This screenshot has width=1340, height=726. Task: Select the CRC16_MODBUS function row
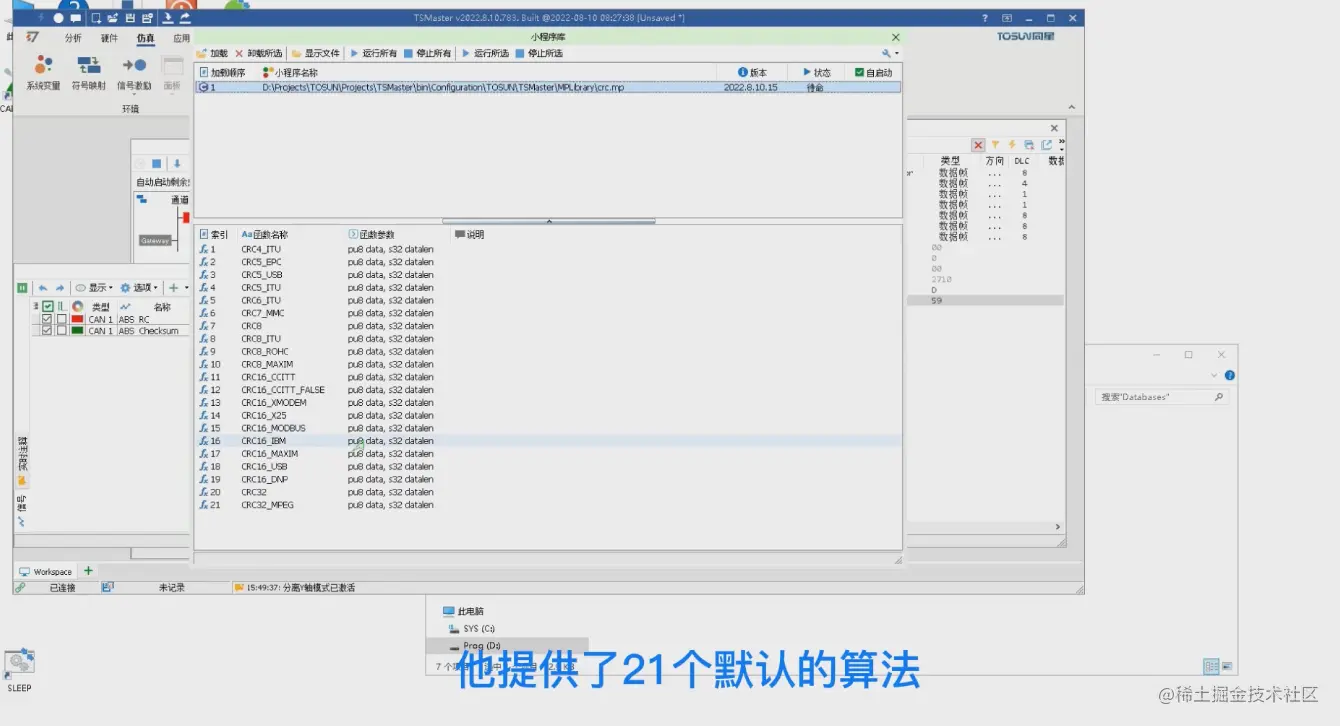[x=548, y=428]
